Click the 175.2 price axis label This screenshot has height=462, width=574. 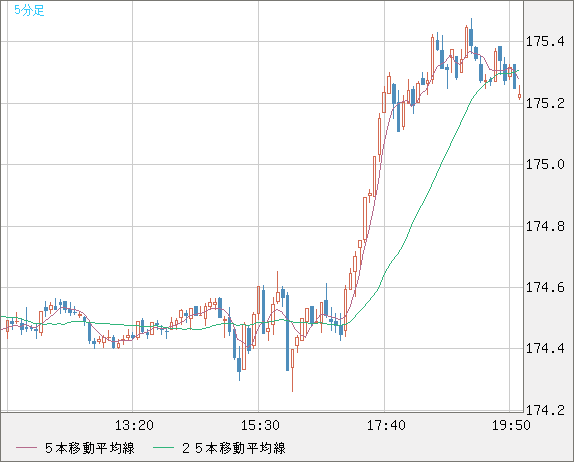coord(545,103)
